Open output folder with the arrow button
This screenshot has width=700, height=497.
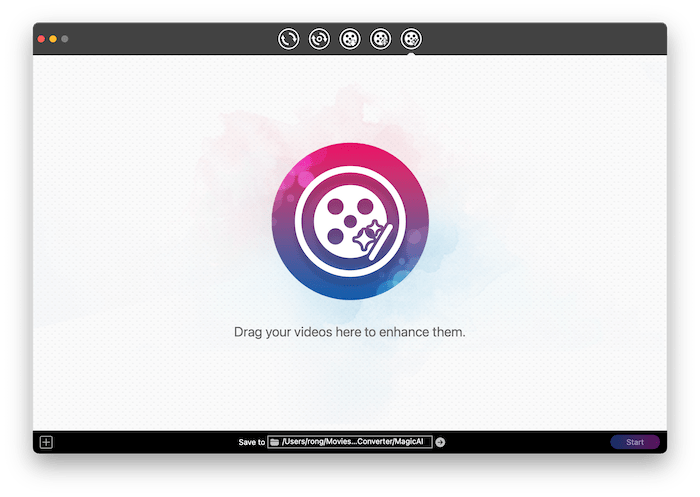[x=440, y=442]
